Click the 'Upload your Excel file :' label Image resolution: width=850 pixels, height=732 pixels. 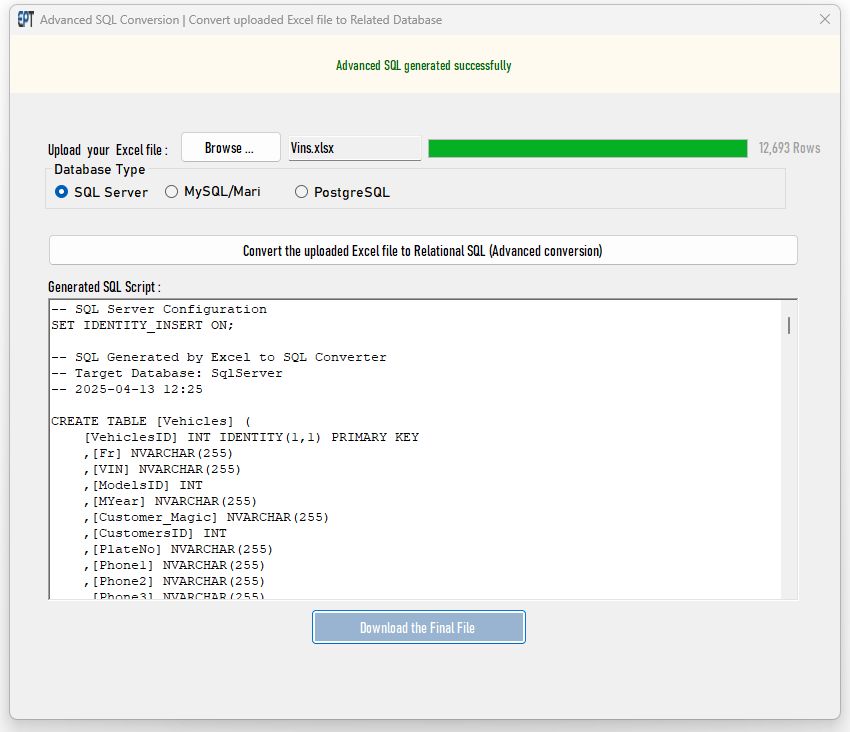[108, 150]
